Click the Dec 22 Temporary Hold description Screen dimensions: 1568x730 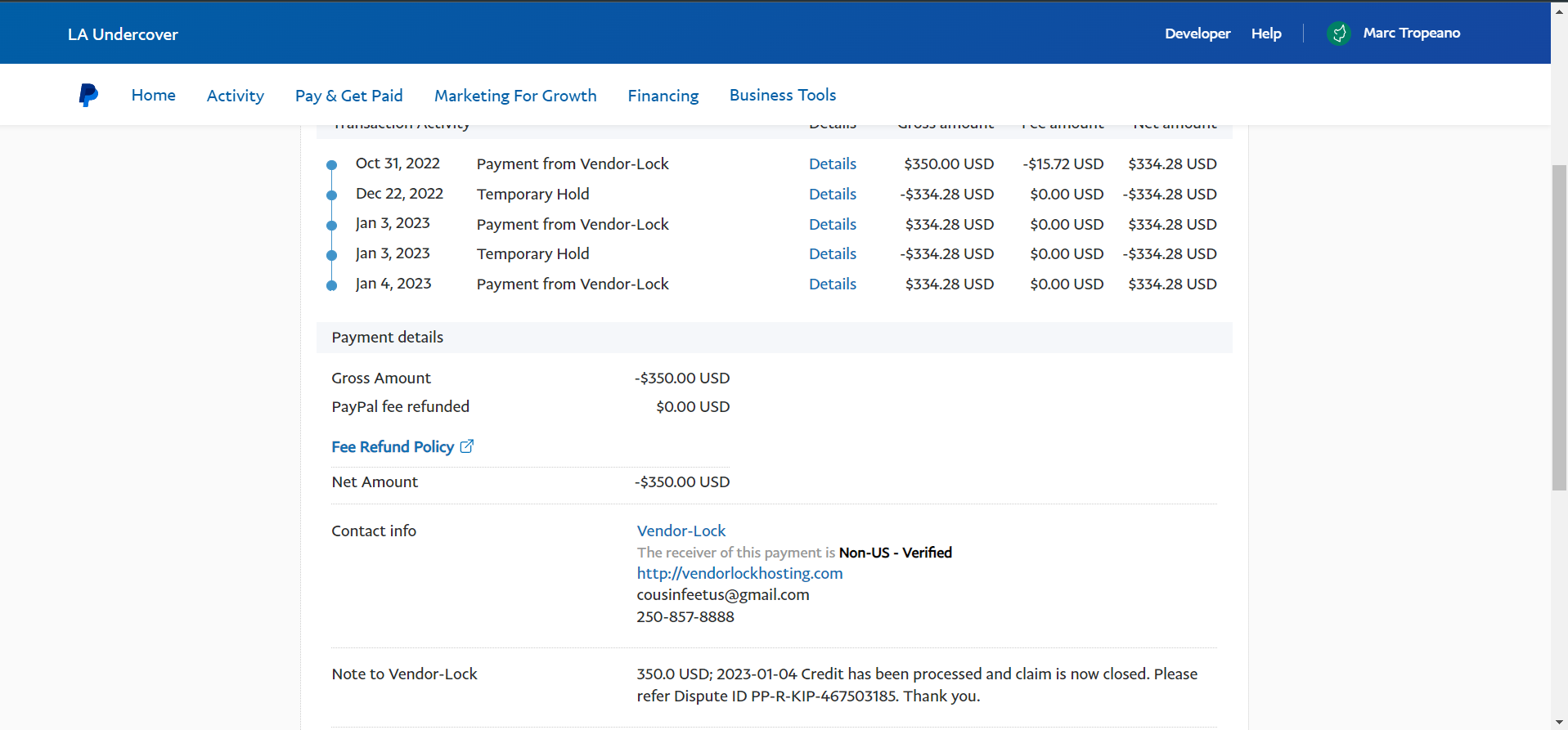pos(533,194)
